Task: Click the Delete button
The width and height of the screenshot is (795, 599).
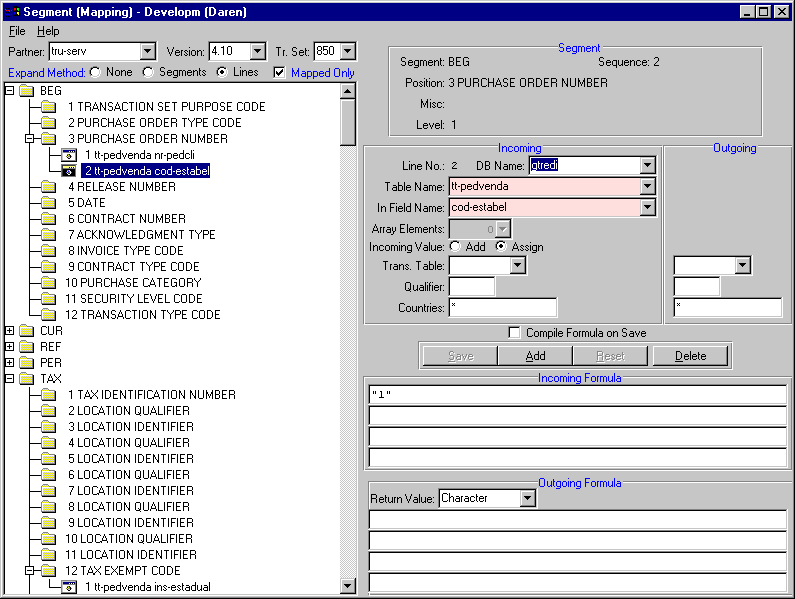Action: click(x=690, y=356)
